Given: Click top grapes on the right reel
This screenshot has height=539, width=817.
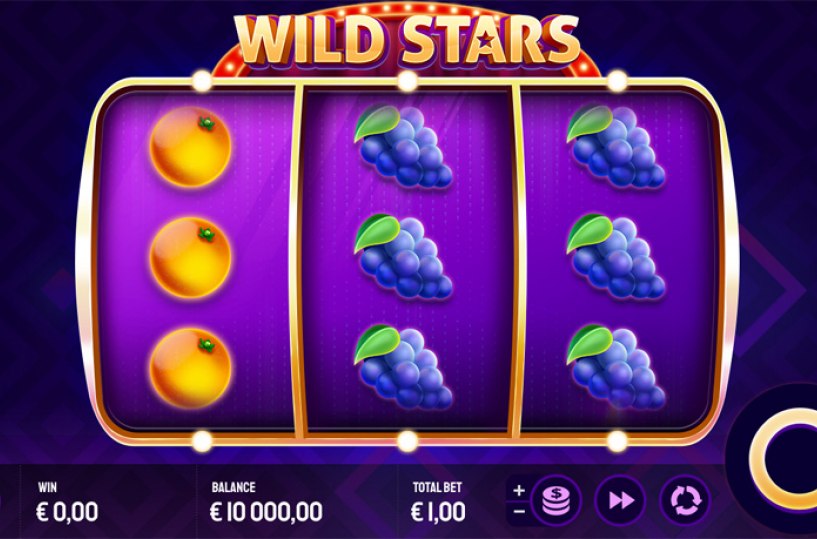Looking at the screenshot, I should click(x=615, y=147).
